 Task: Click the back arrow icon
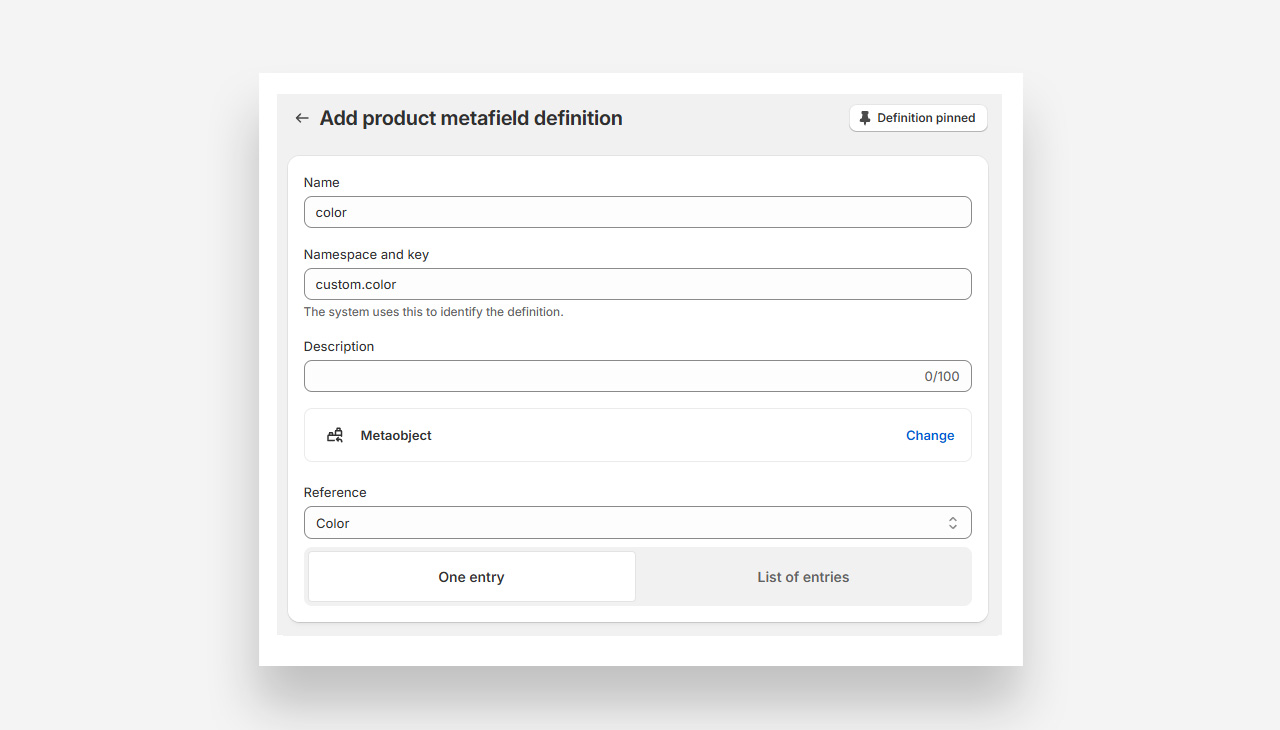(302, 118)
